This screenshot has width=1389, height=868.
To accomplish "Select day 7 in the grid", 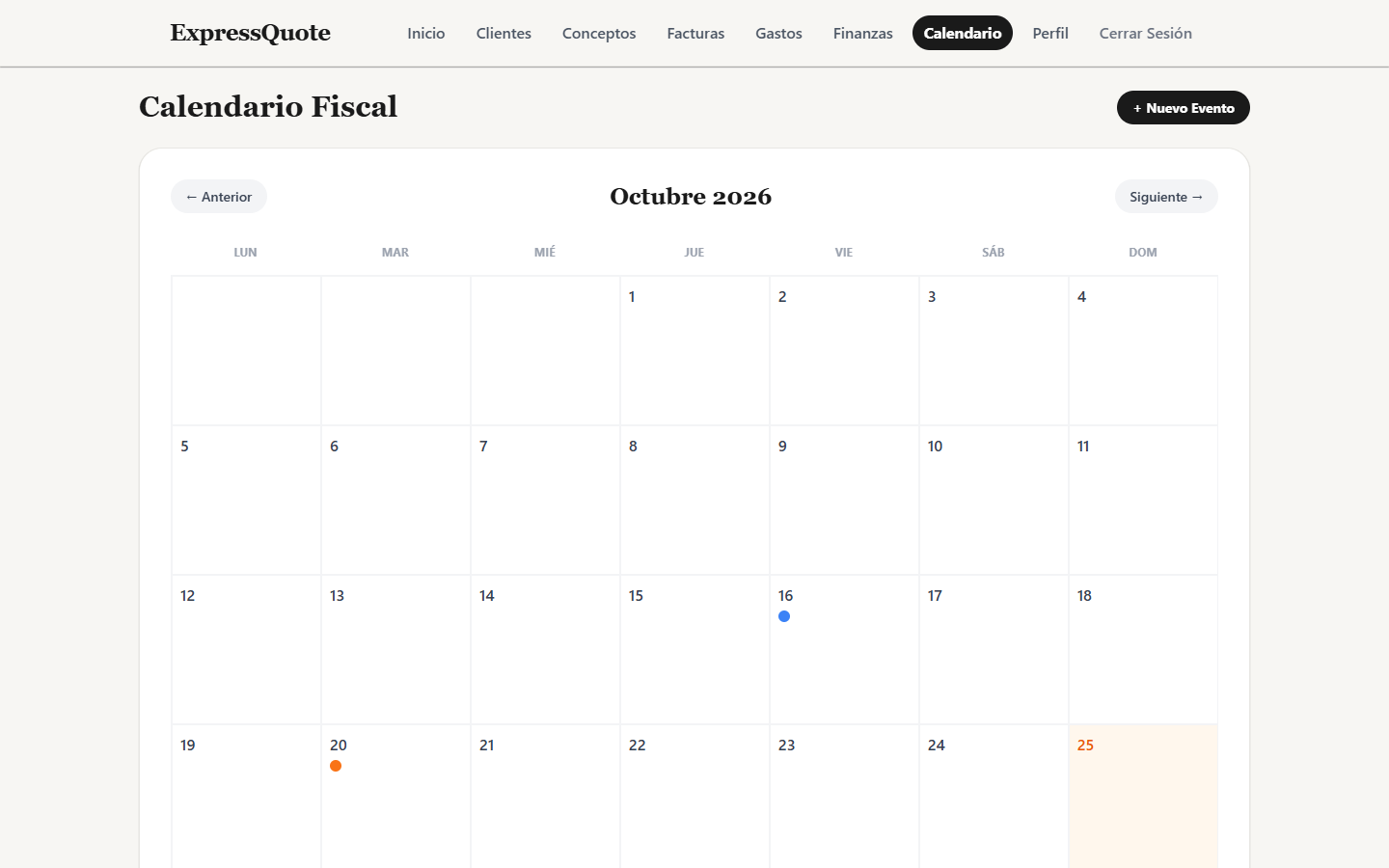I will coord(545,501).
